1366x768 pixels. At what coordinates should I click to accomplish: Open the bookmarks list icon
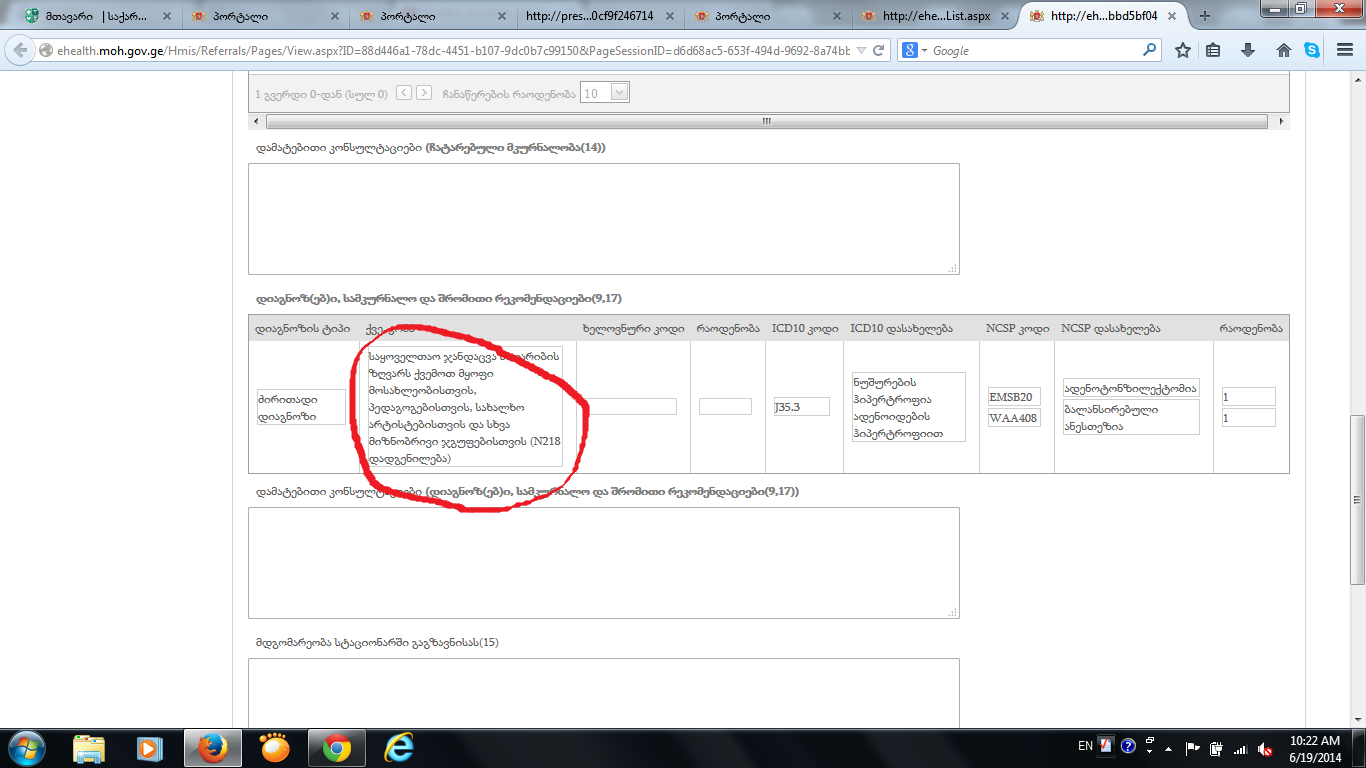click(1213, 50)
